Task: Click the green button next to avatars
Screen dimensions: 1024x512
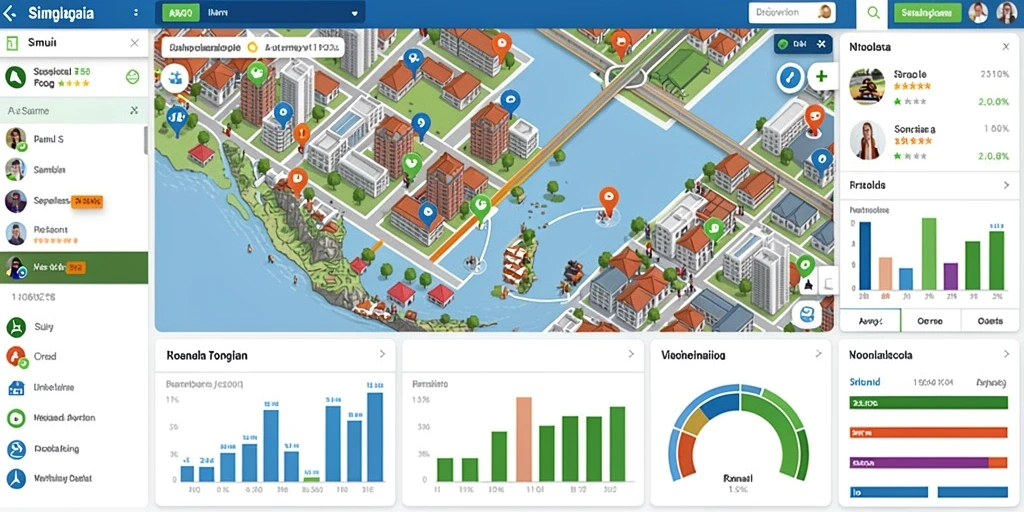Action: 927,13
